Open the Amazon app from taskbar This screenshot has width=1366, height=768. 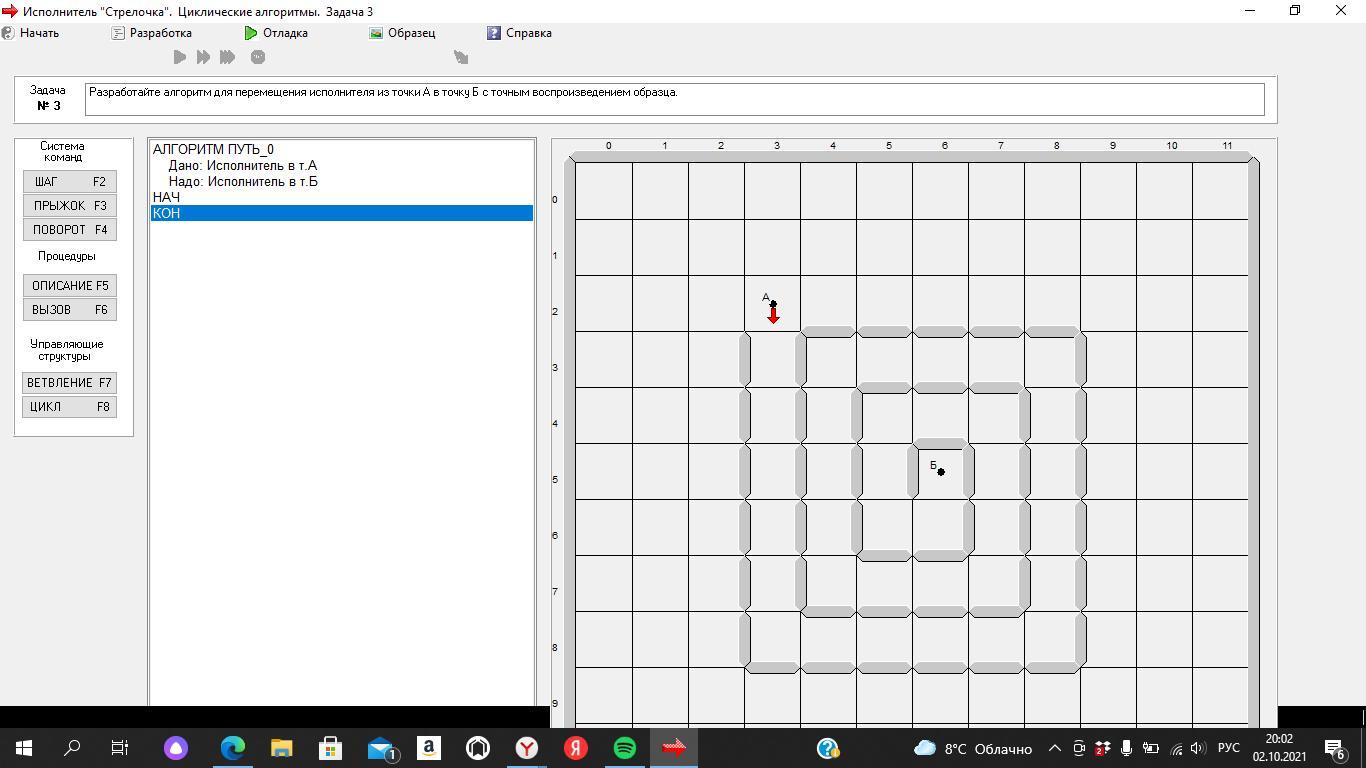429,748
